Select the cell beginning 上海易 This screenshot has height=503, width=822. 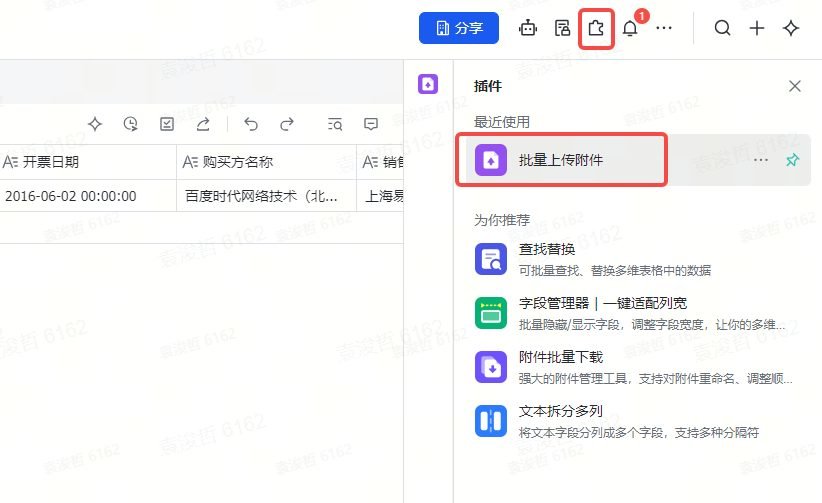(x=380, y=196)
